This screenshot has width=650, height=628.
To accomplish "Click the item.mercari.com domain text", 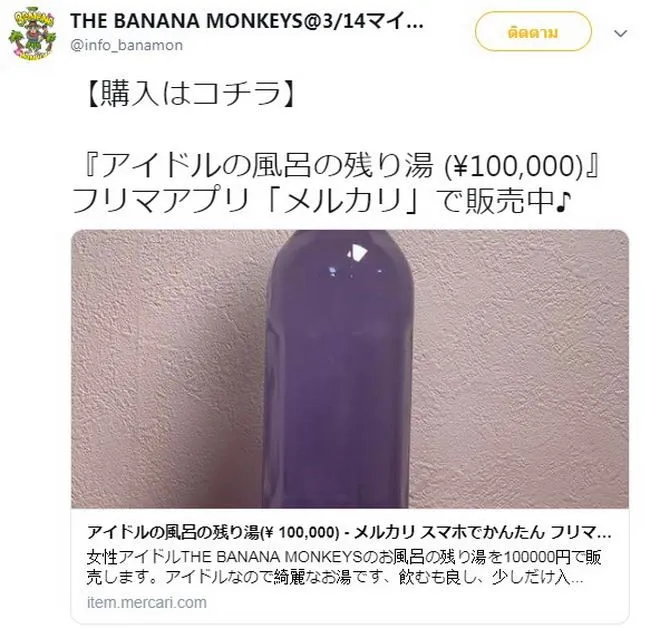I will click(x=147, y=602).
